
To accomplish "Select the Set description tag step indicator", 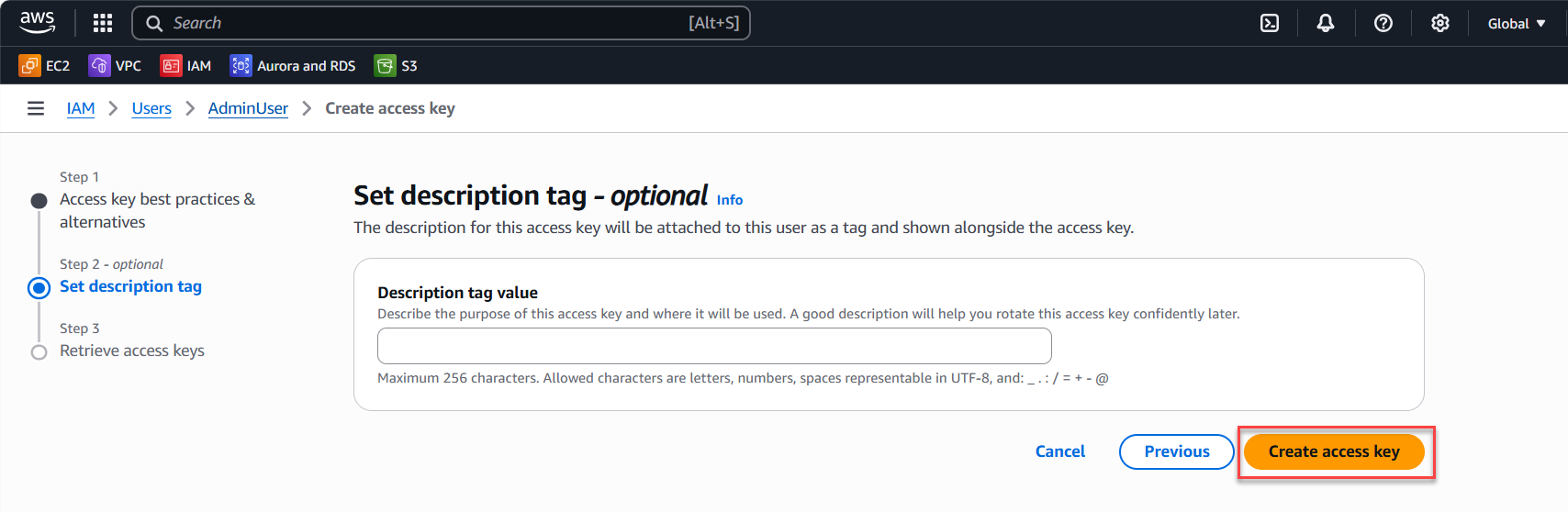I will [130, 286].
